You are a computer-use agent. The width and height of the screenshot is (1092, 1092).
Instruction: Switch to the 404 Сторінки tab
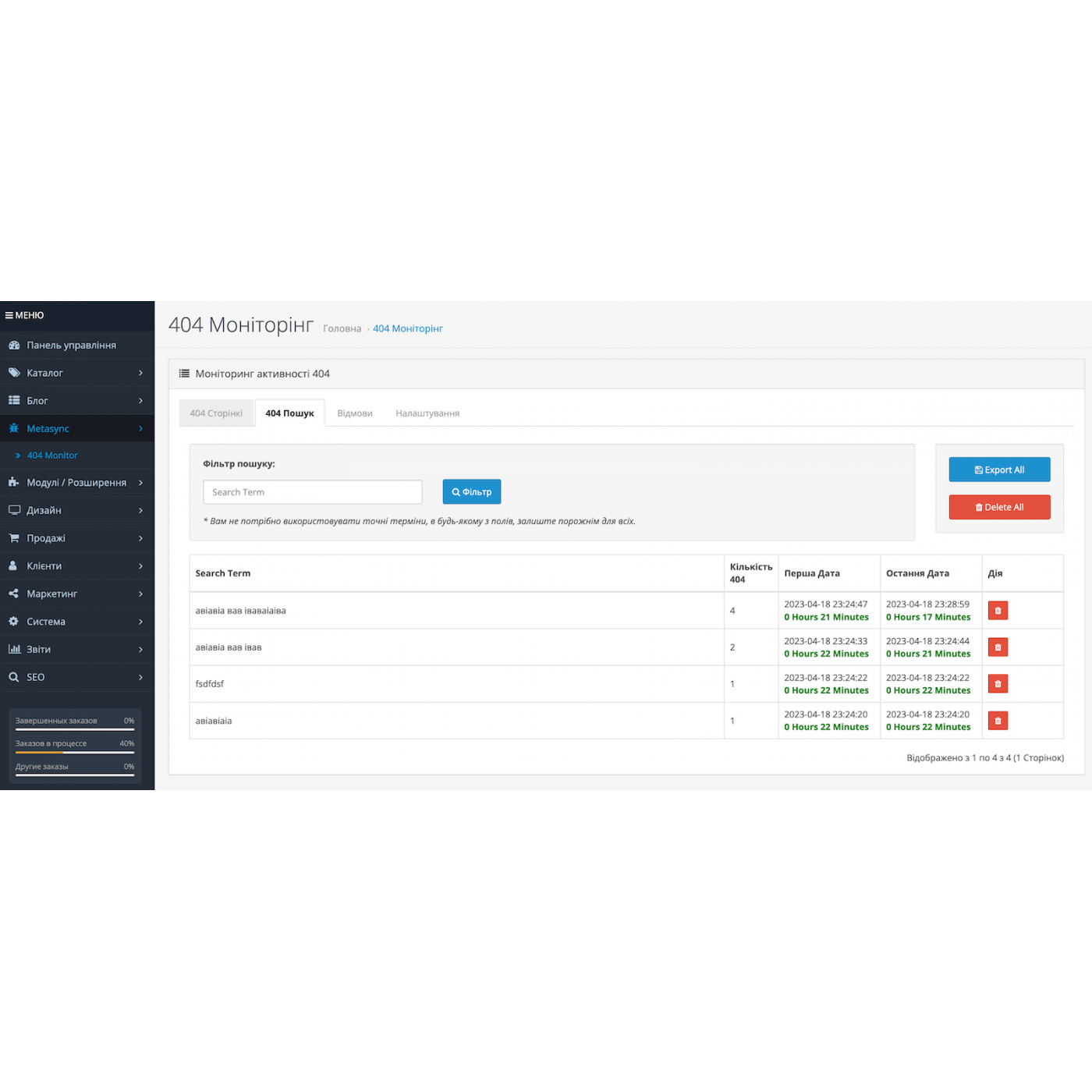click(x=216, y=413)
